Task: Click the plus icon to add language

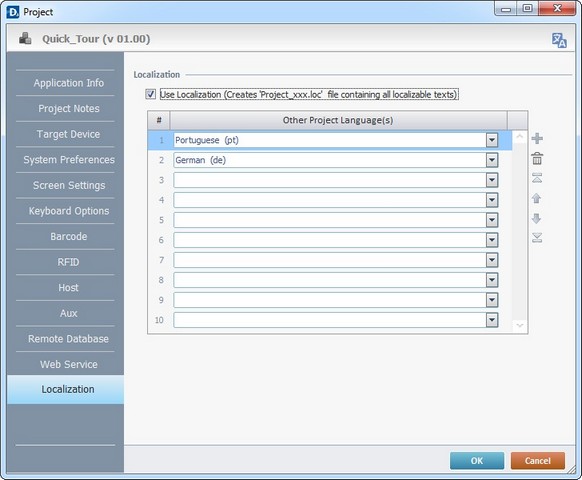Action: 537,138
